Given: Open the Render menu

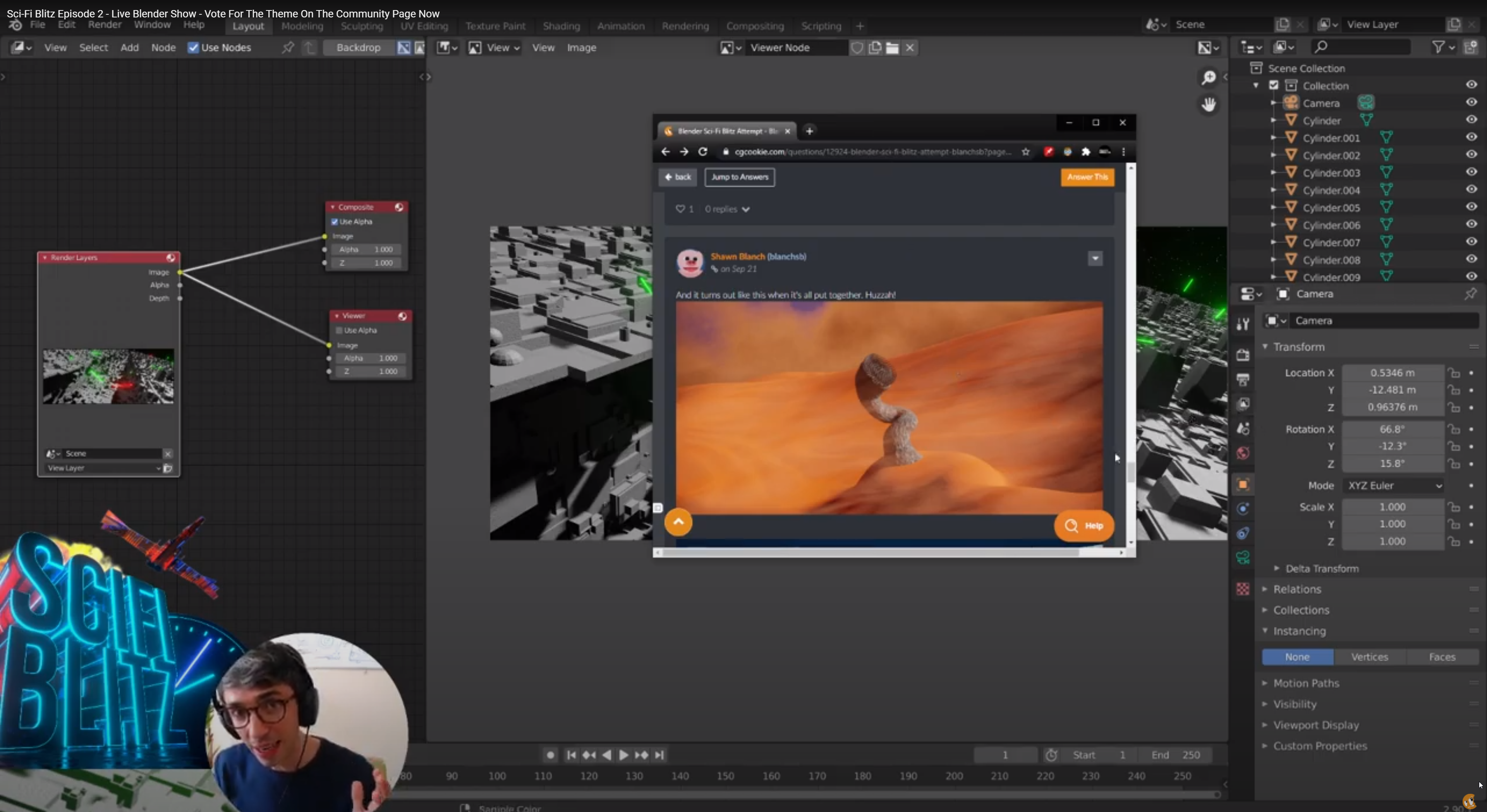Looking at the screenshot, I should [105, 25].
